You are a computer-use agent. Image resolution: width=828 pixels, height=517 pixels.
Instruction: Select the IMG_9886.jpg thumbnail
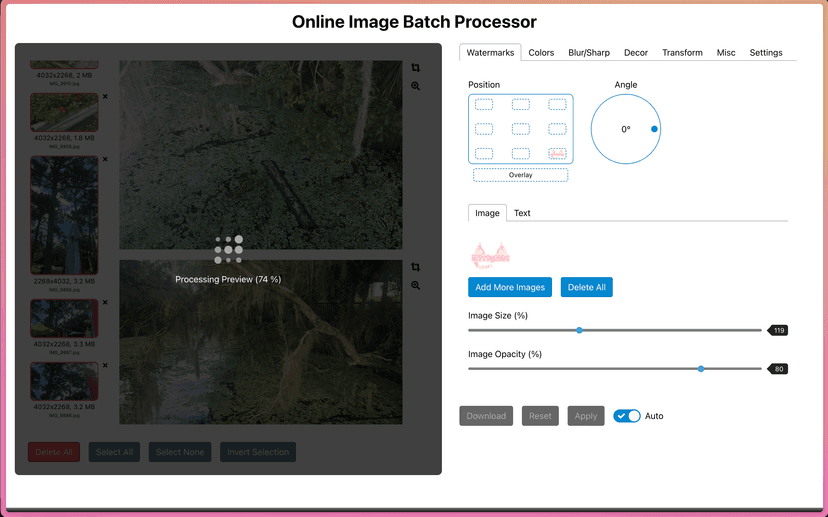click(64, 381)
